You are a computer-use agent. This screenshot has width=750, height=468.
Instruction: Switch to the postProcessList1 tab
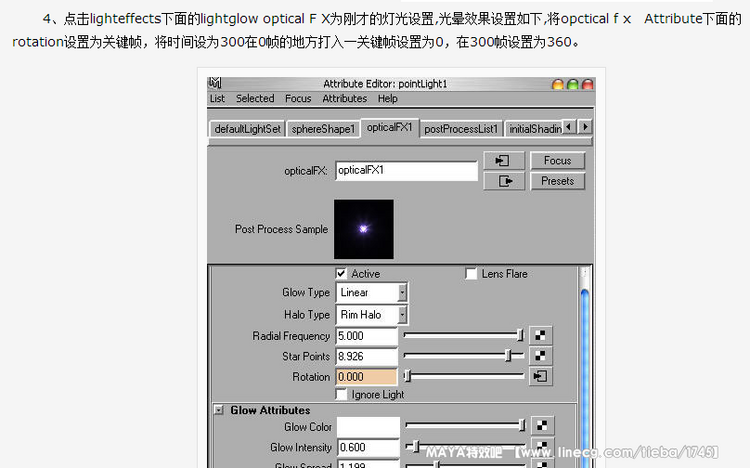click(x=460, y=128)
